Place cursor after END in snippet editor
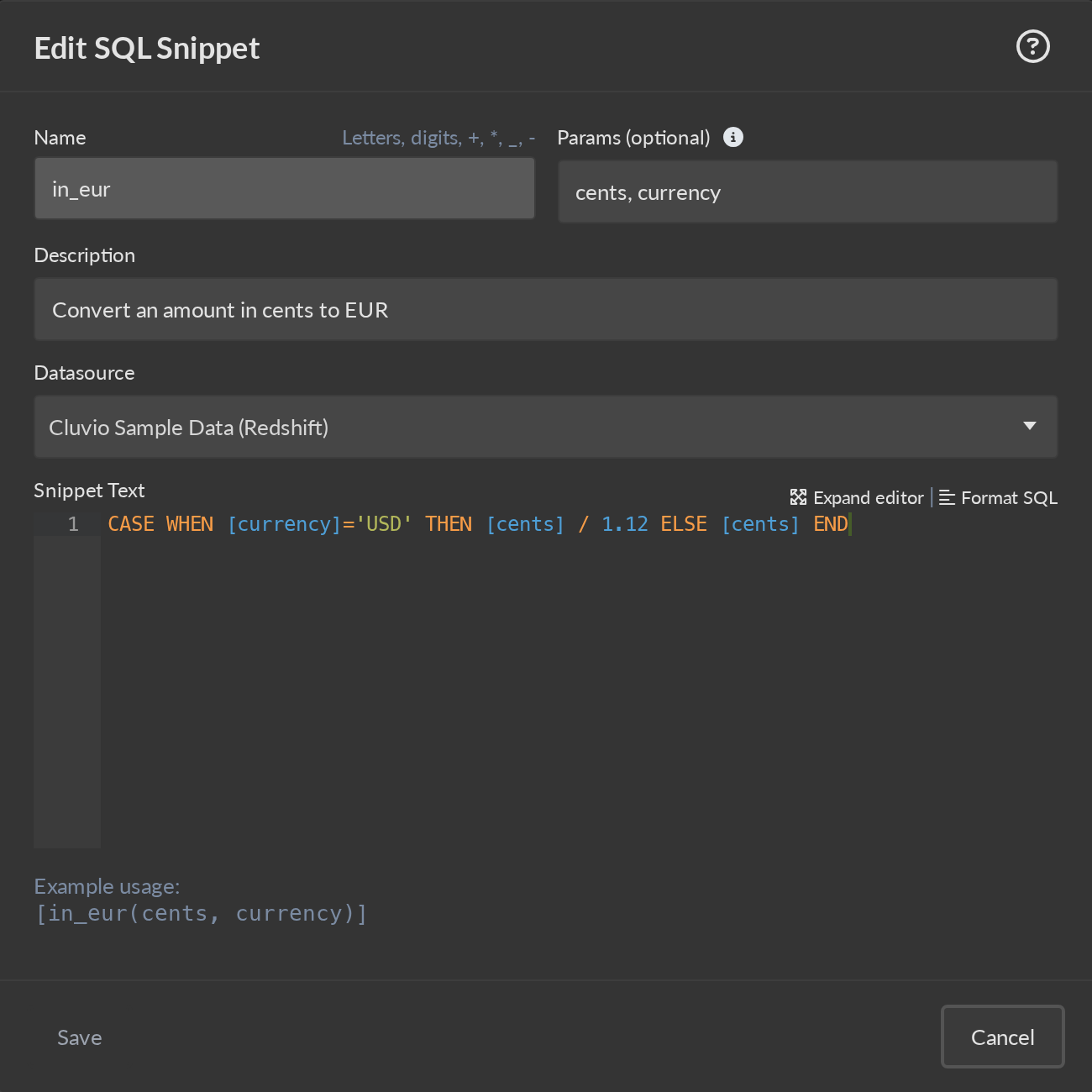The height and width of the screenshot is (1092, 1092). (x=850, y=524)
